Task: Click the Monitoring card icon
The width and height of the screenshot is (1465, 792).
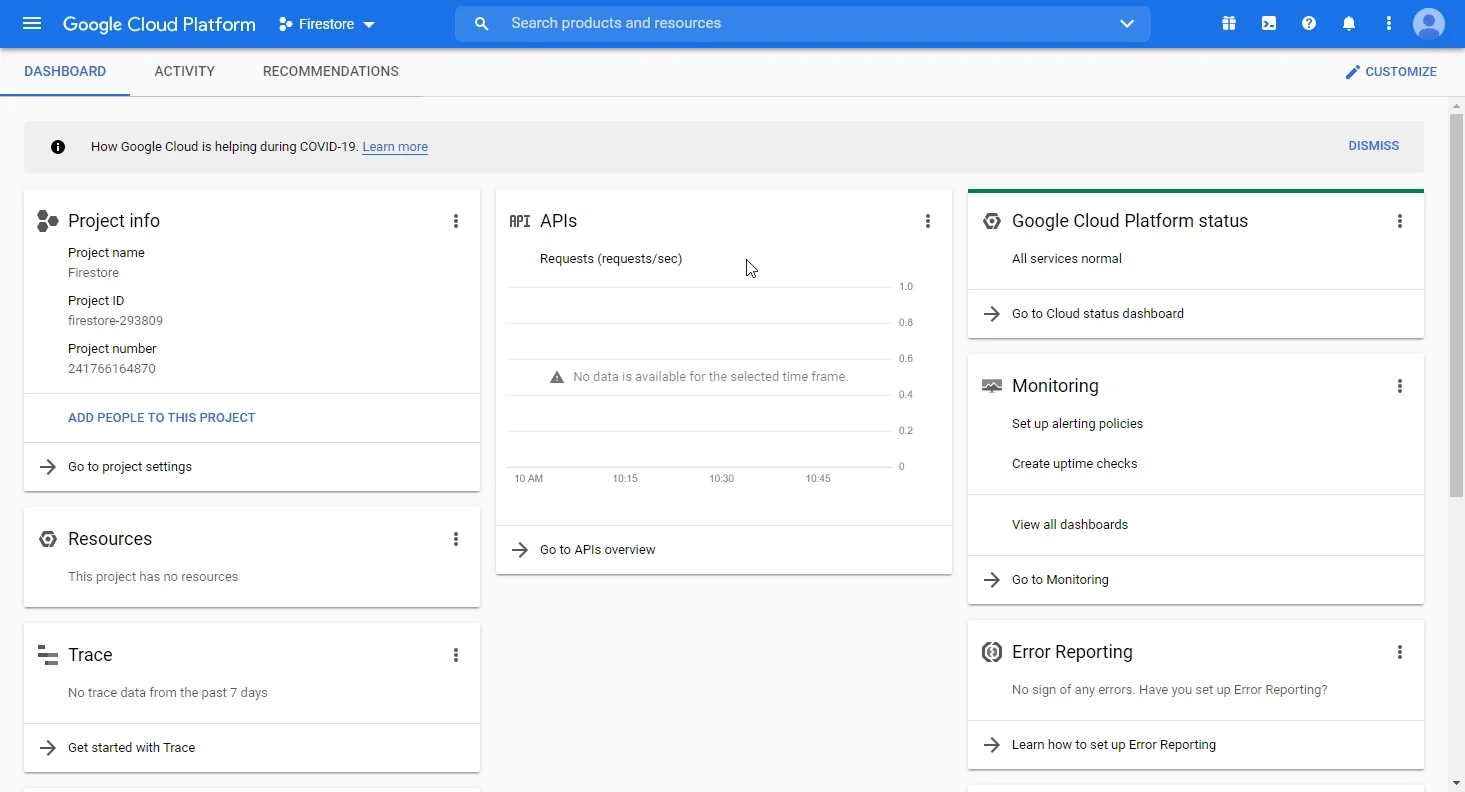Action: 992,386
